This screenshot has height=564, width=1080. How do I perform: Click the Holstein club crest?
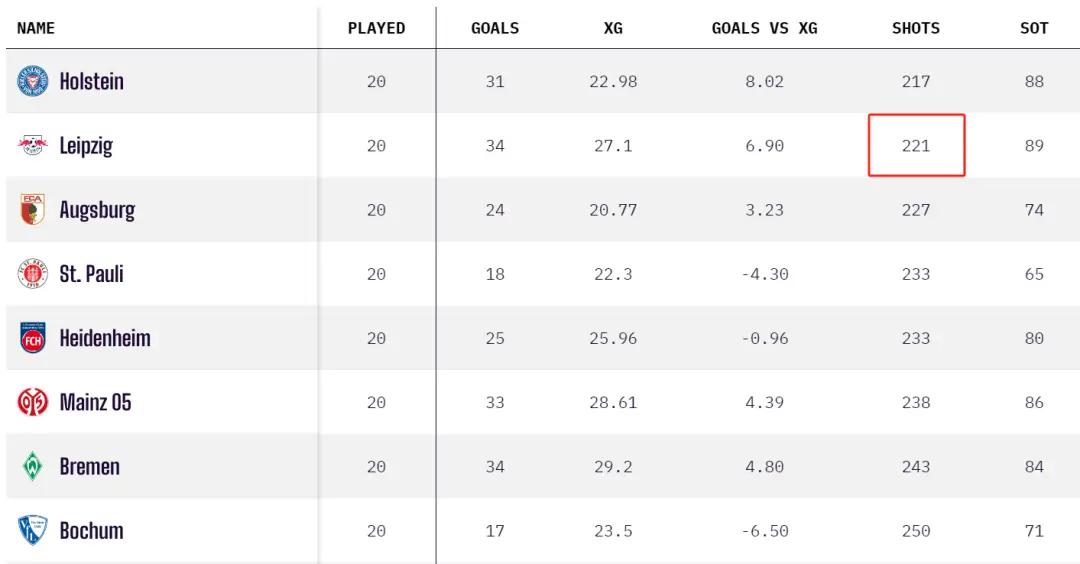(x=32, y=81)
